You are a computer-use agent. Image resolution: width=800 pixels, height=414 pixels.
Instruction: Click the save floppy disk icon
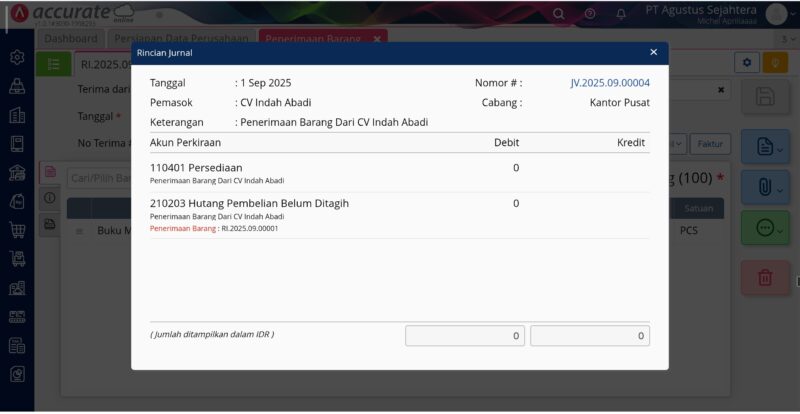pos(765,97)
